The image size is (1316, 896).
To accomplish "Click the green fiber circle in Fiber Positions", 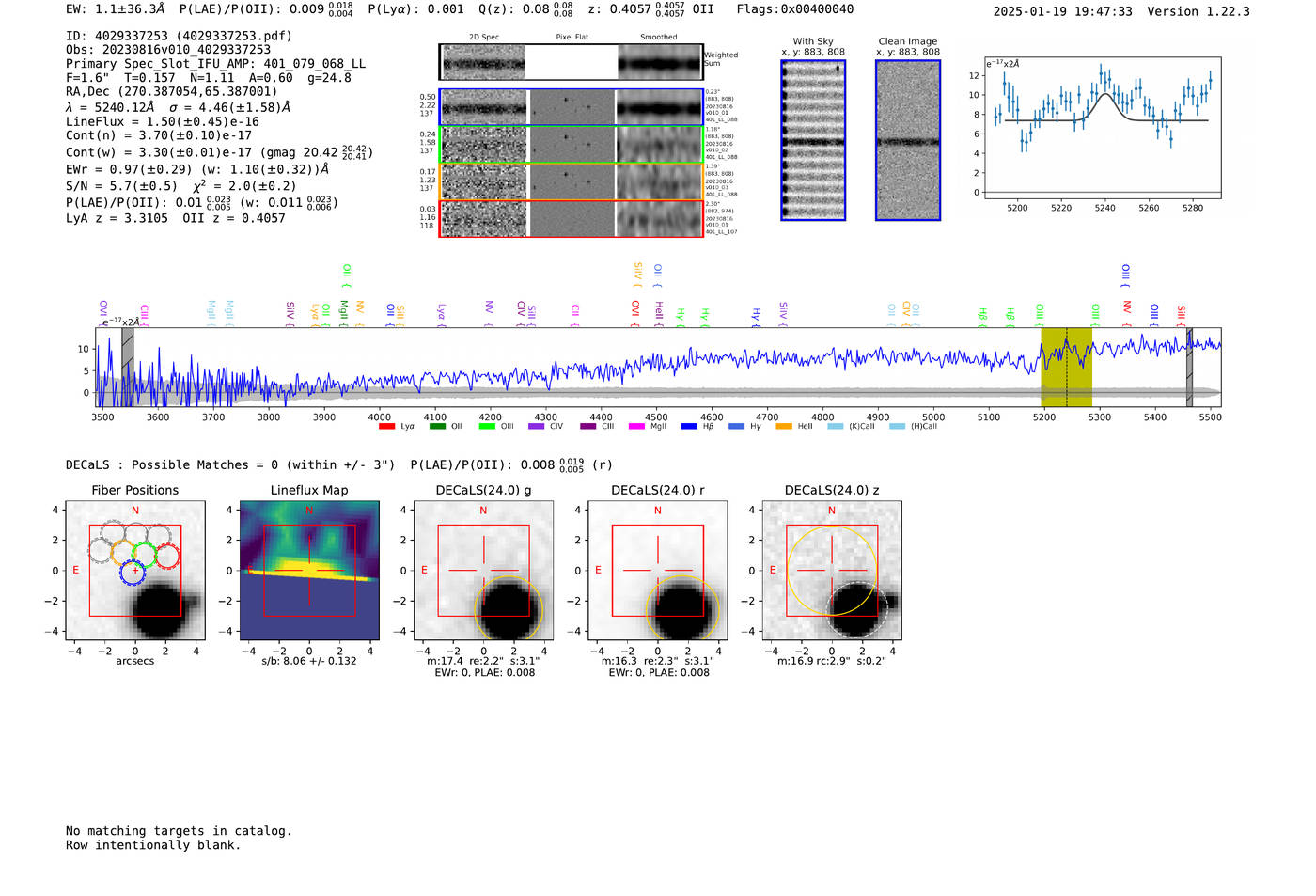I will click(144, 554).
